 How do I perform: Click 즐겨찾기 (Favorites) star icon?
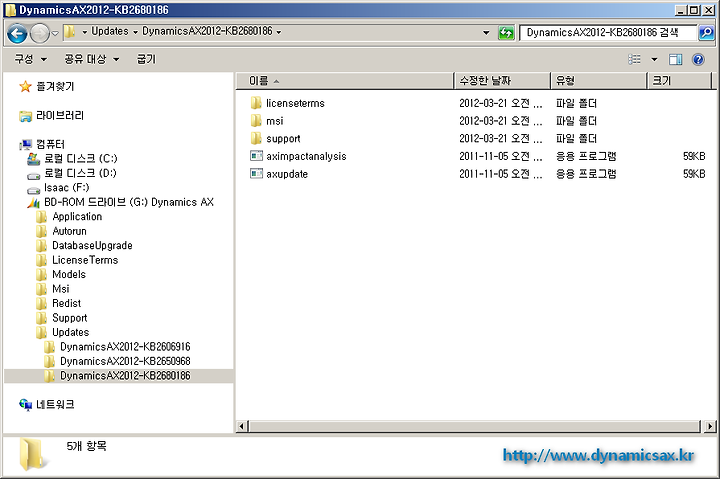pyautogui.click(x=25, y=86)
